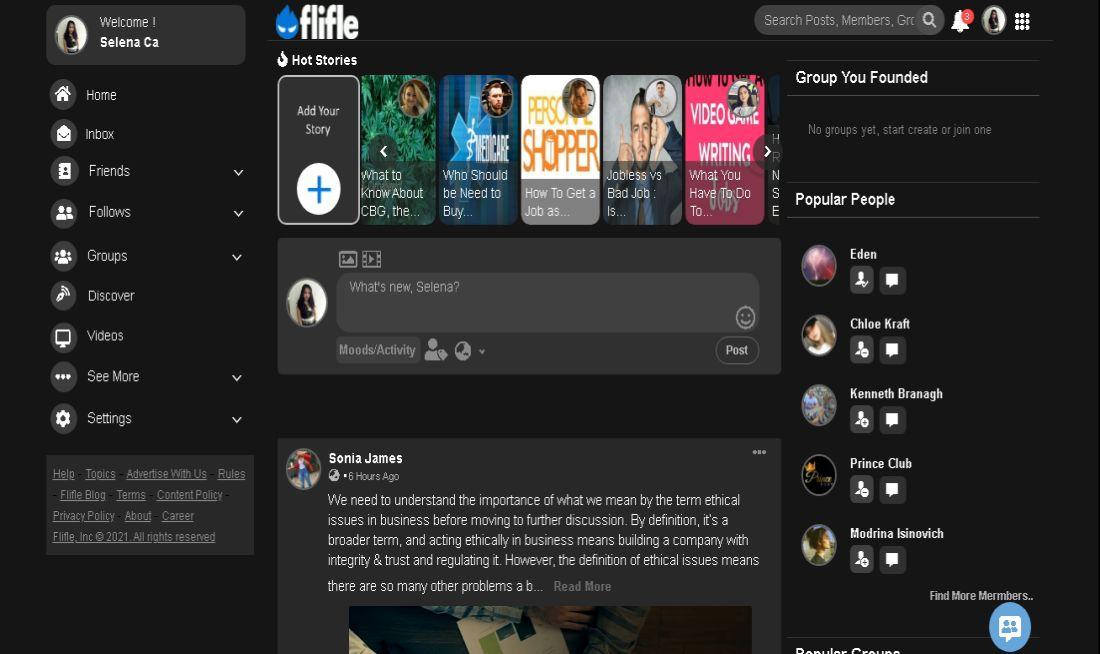
Task: Click the video upload icon in composer
Action: tap(372, 260)
